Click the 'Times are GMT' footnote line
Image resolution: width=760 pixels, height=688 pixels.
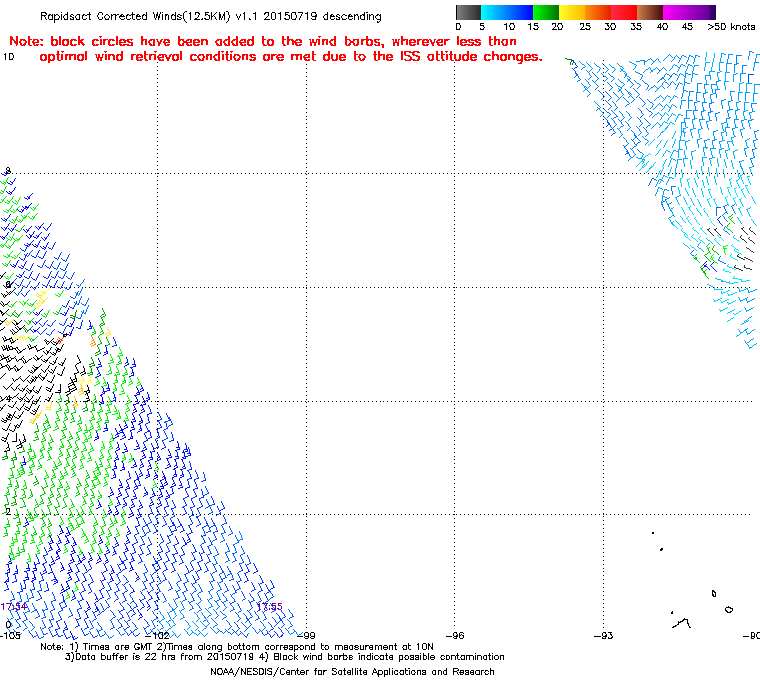[237, 647]
